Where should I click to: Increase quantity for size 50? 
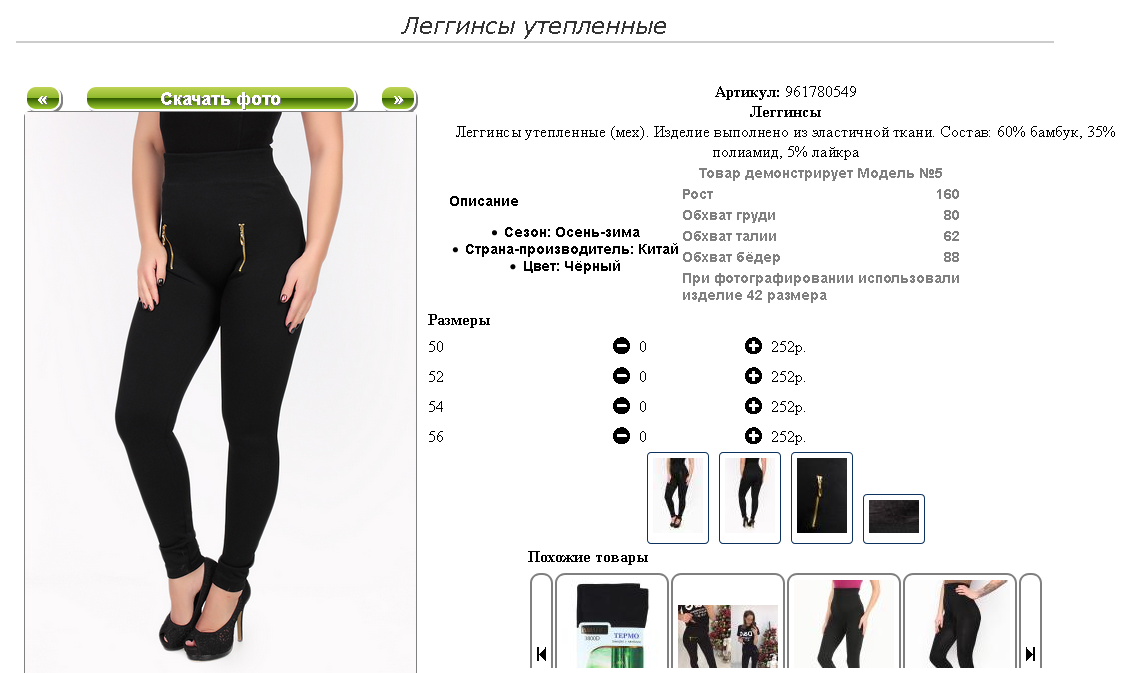click(753, 346)
